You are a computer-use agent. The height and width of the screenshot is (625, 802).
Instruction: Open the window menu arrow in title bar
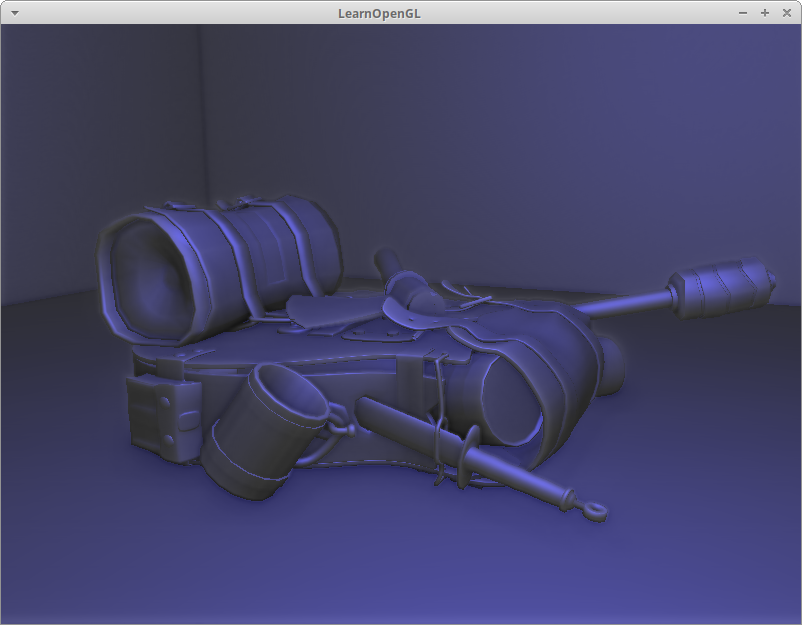pos(14,13)
